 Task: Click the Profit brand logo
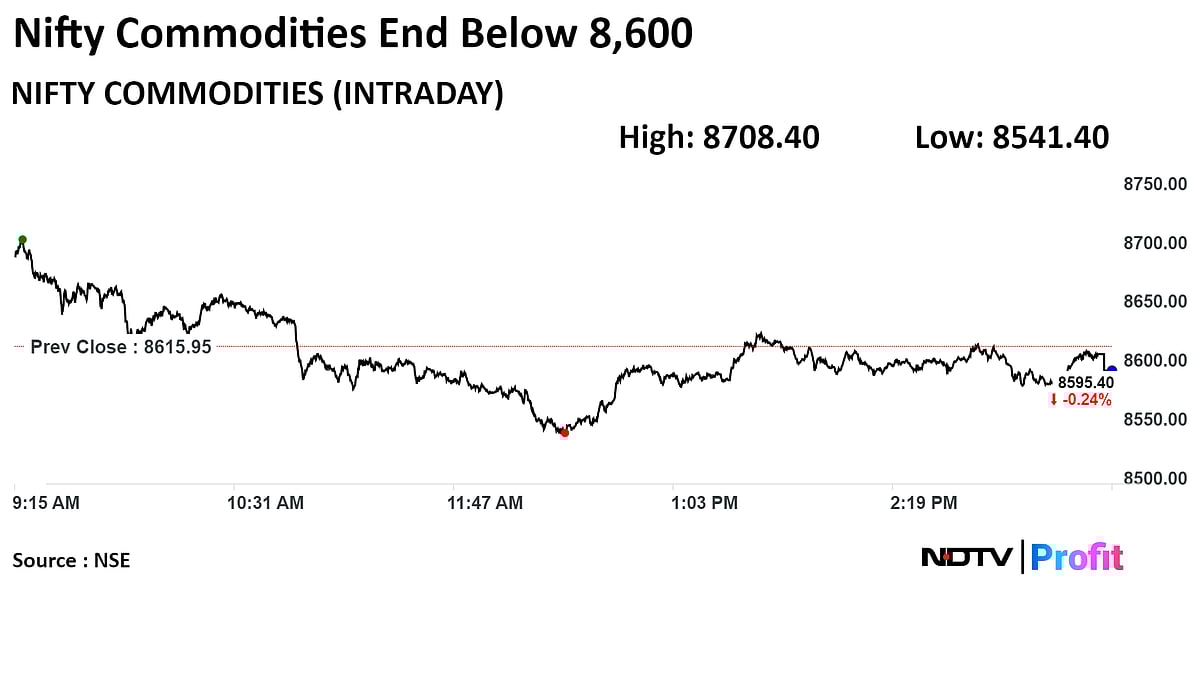point(1076,557)
